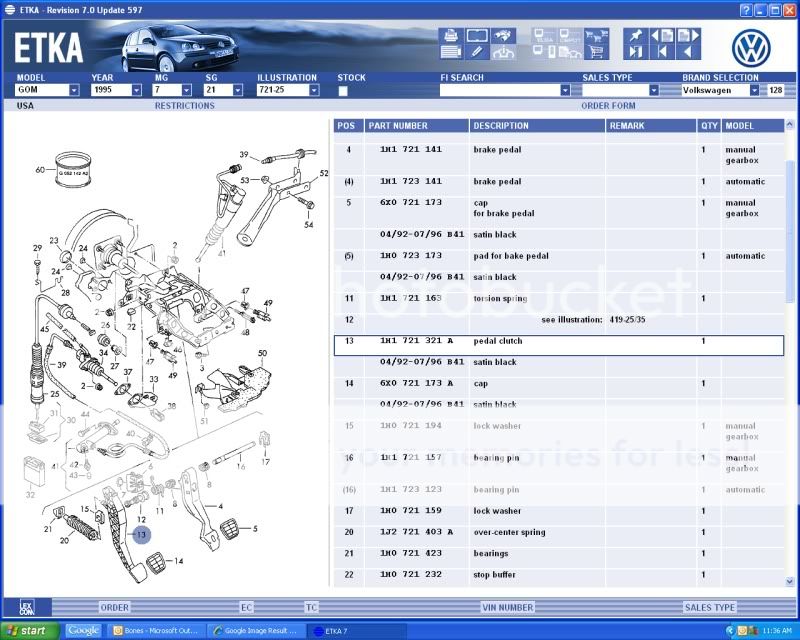
Task: Go to previous illustration page icon
Action: click(660, 36)
